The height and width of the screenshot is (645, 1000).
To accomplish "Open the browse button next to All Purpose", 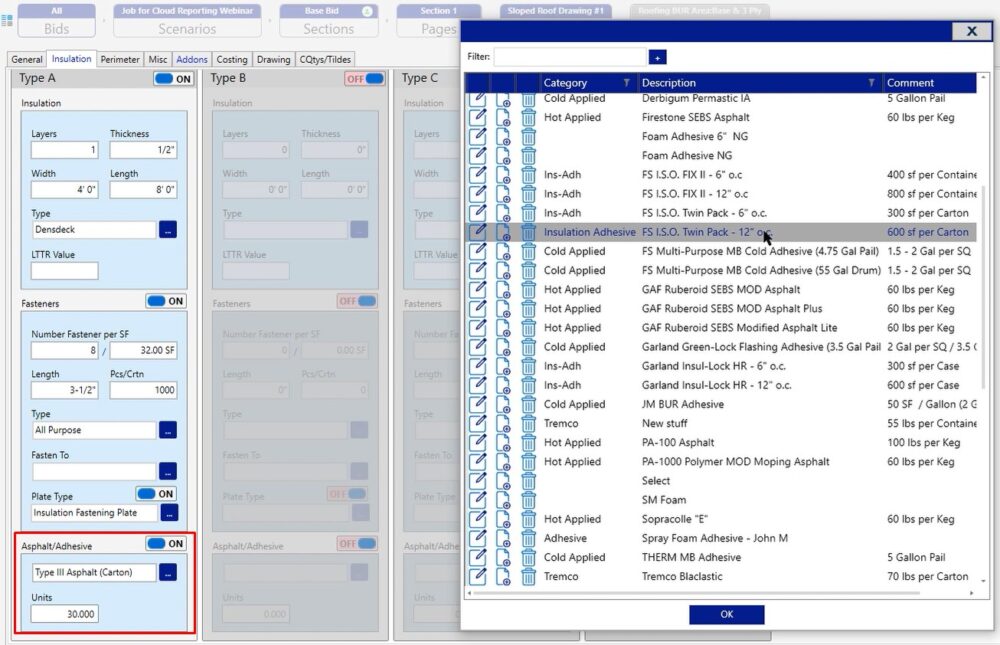I will coord(167,430).
